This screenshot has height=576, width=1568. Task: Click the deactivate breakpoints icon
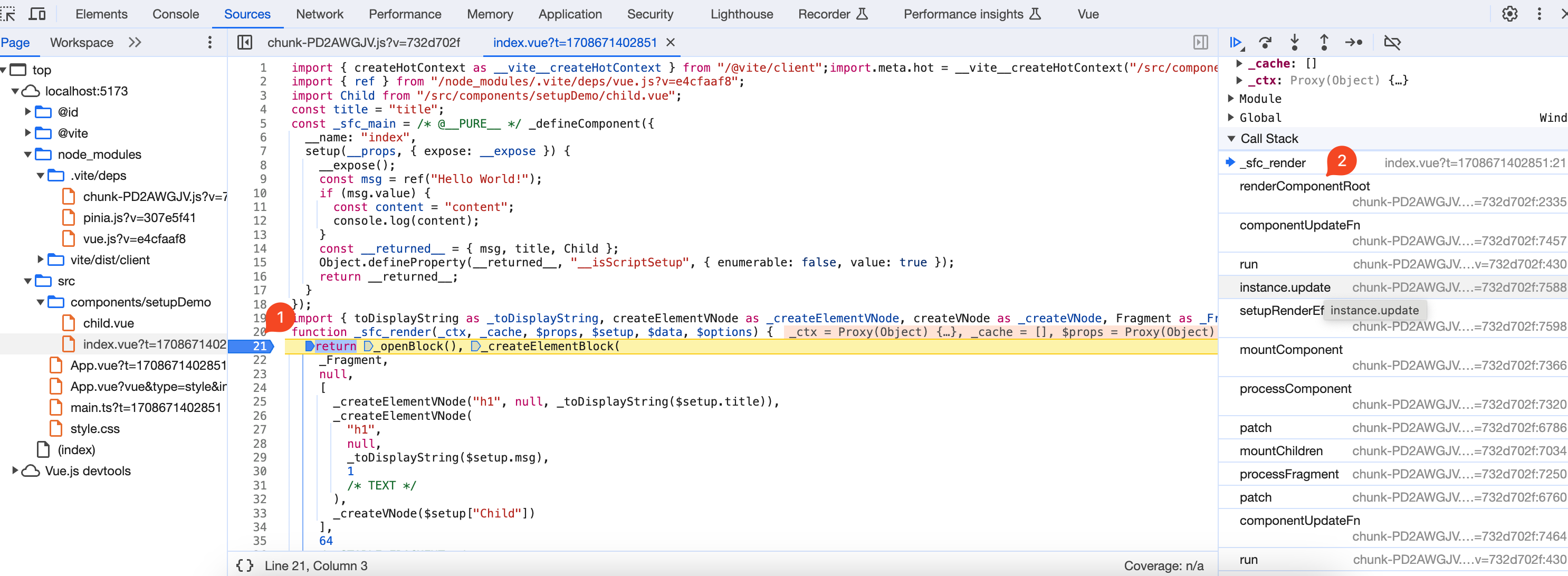pos(1393,42)
